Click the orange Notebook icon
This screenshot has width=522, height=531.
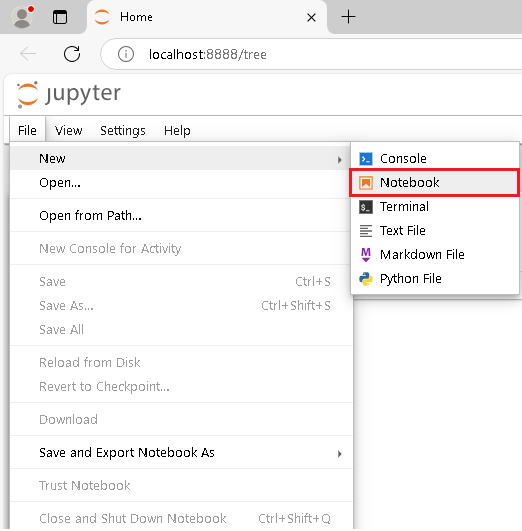[366, 183]
